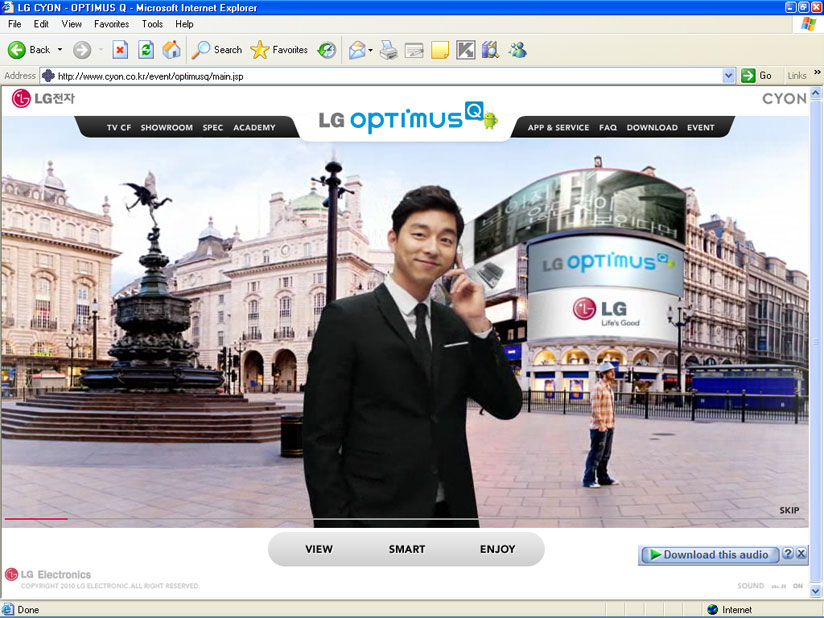Open the Edit menu
Viewport: 824px width, 618px height.
point(41,24)
